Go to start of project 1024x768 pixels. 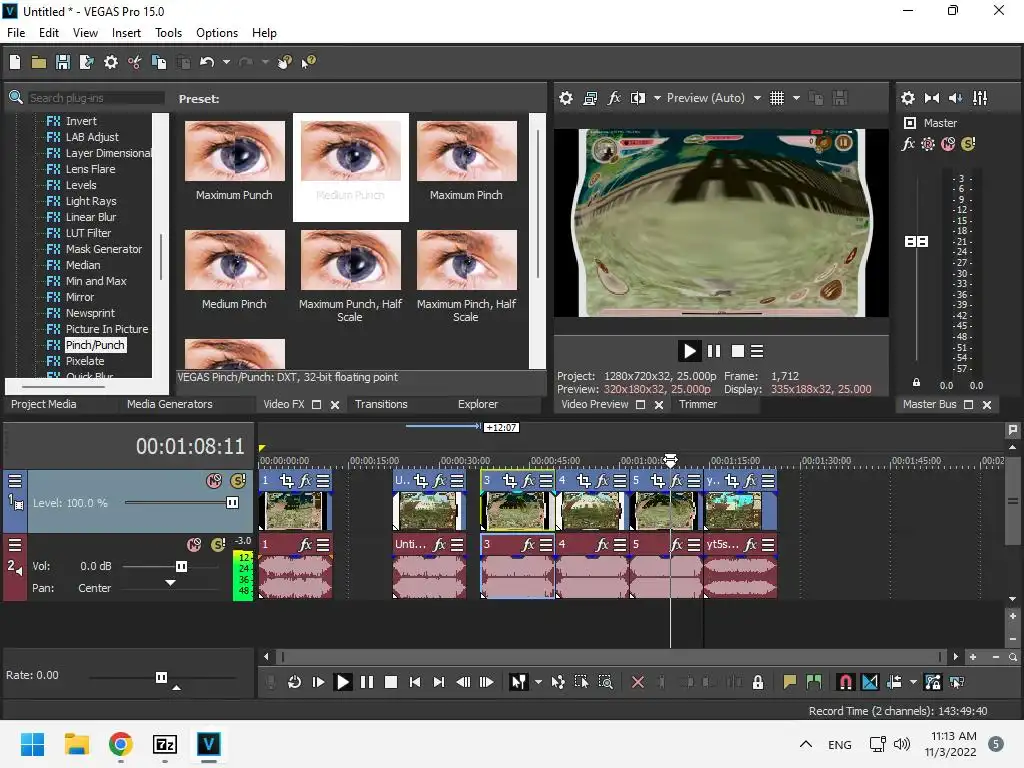[x=415, y=682]
